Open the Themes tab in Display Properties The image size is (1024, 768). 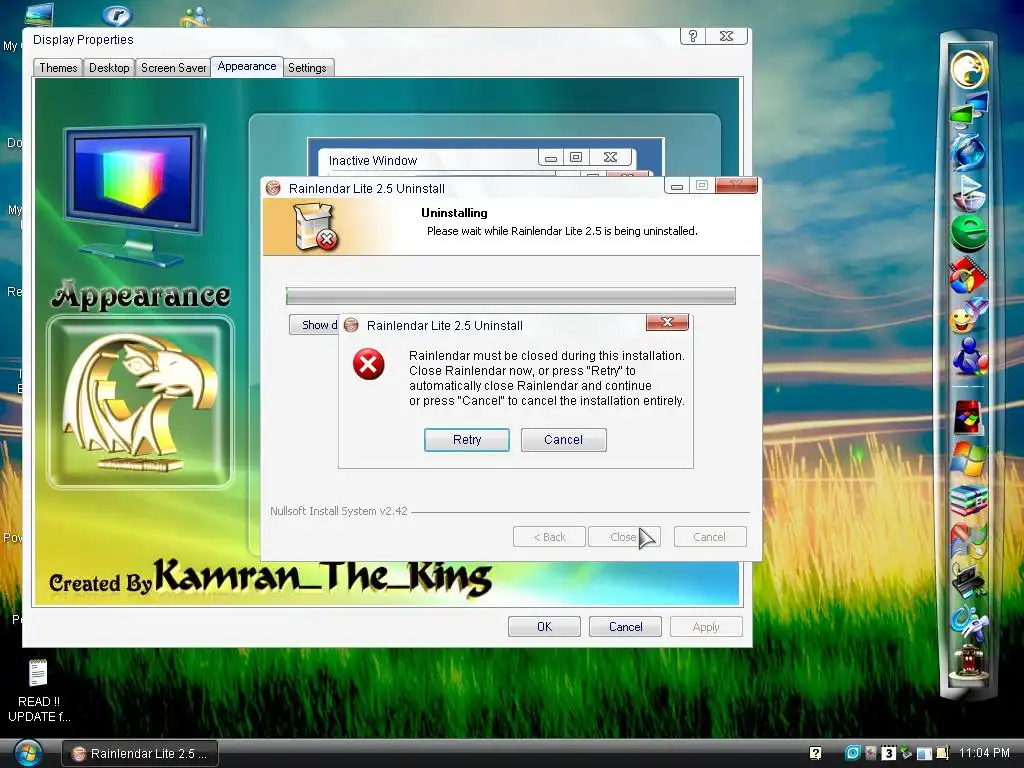[x=58, y=68]
